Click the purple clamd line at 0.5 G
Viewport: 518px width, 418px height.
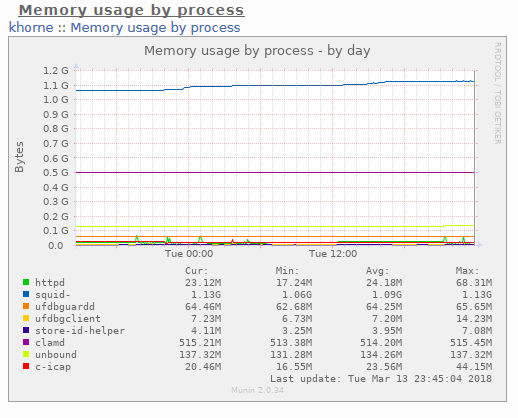pos(275,172)
